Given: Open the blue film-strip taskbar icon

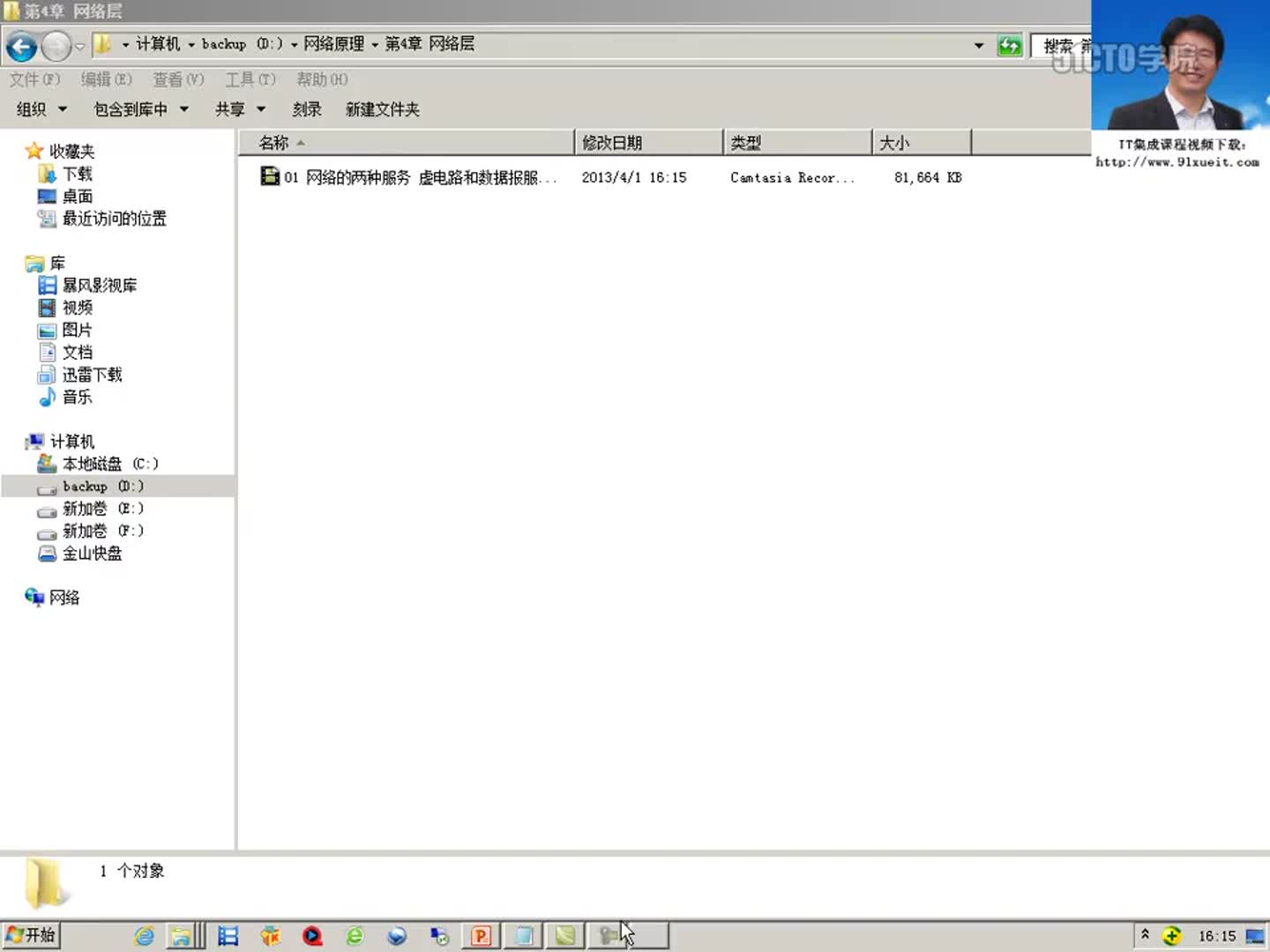Looking at the screenshot, I should click(228, 936).
